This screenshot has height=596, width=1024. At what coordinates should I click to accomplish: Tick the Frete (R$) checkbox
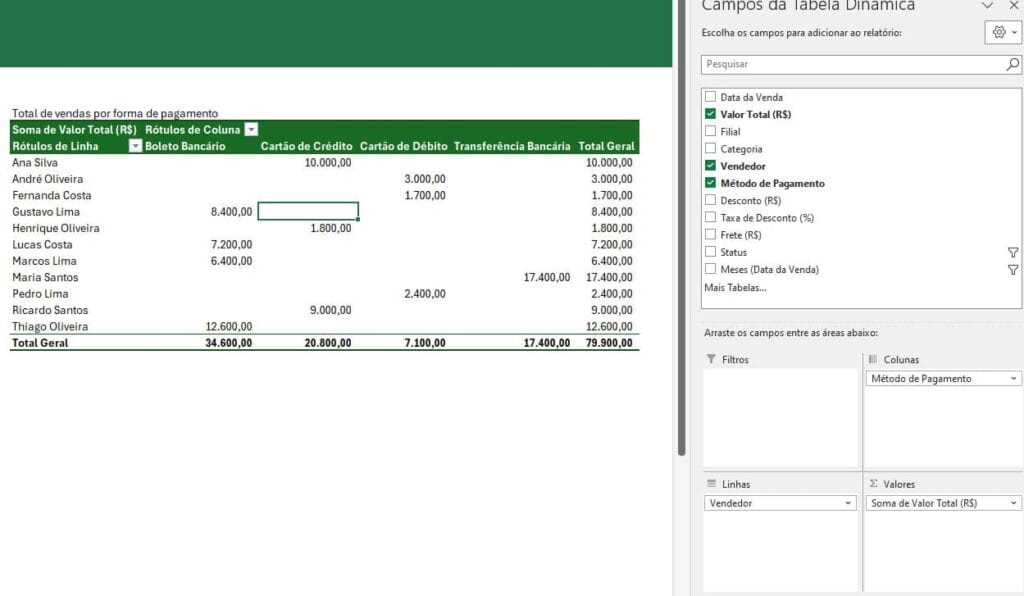point(710,235)
